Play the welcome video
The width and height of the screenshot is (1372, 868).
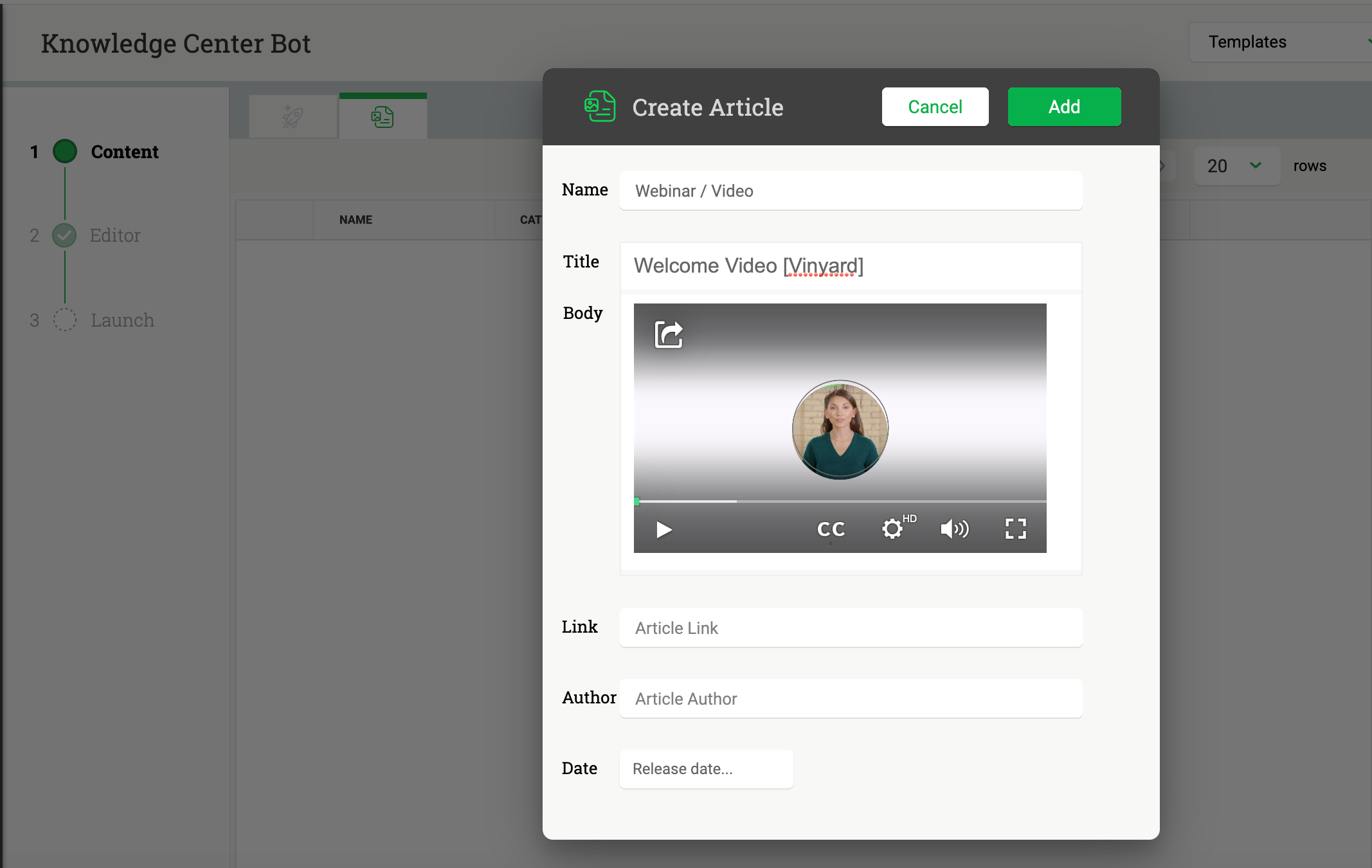pyautogui.click(x=664, y=530)
